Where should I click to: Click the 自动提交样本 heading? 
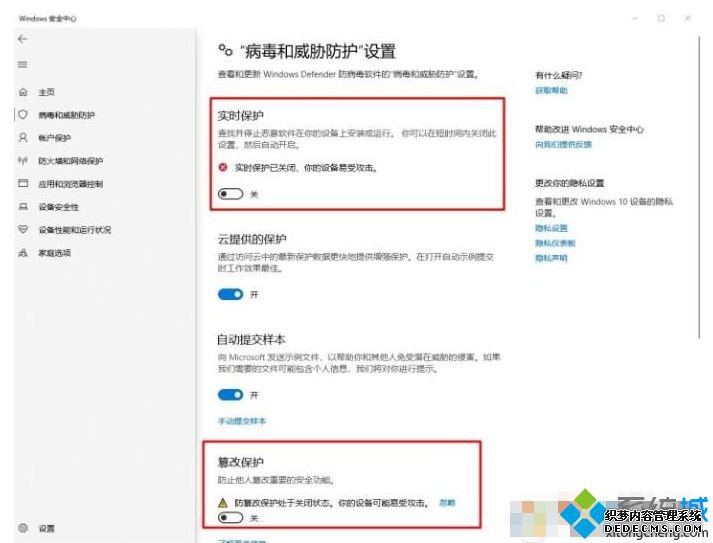point(251,339)
